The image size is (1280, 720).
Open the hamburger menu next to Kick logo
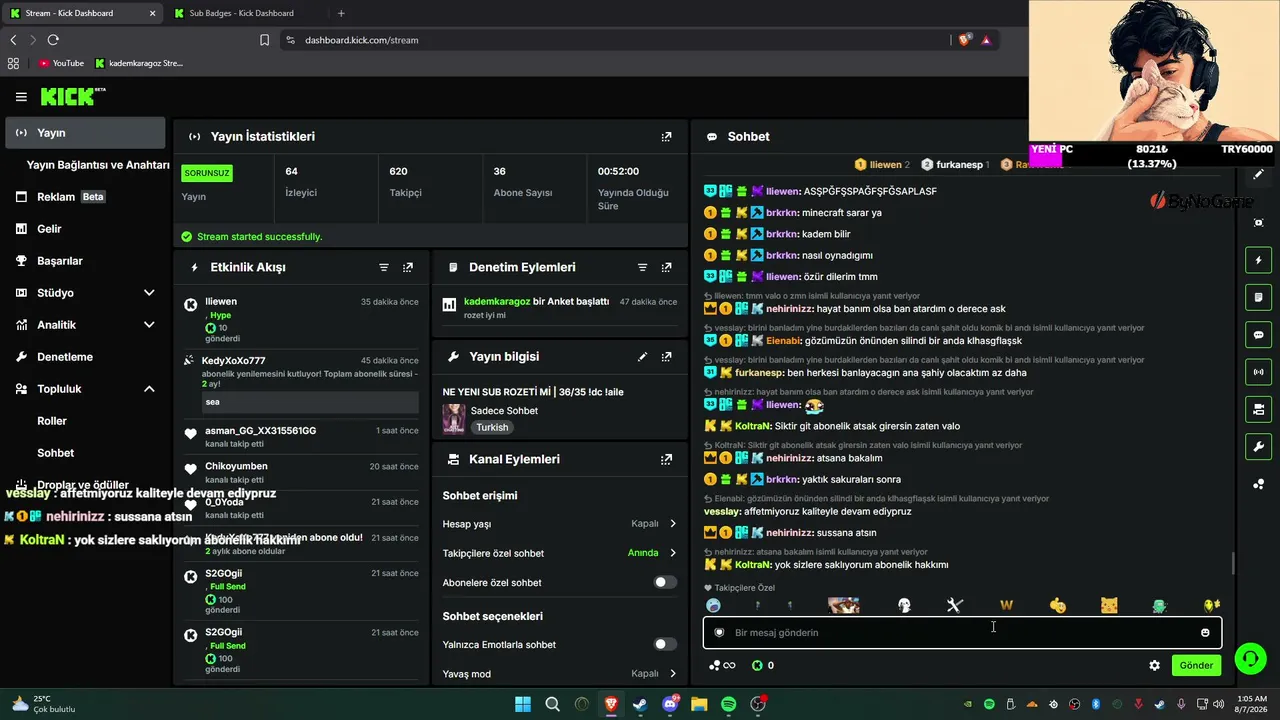click(21, 97)
